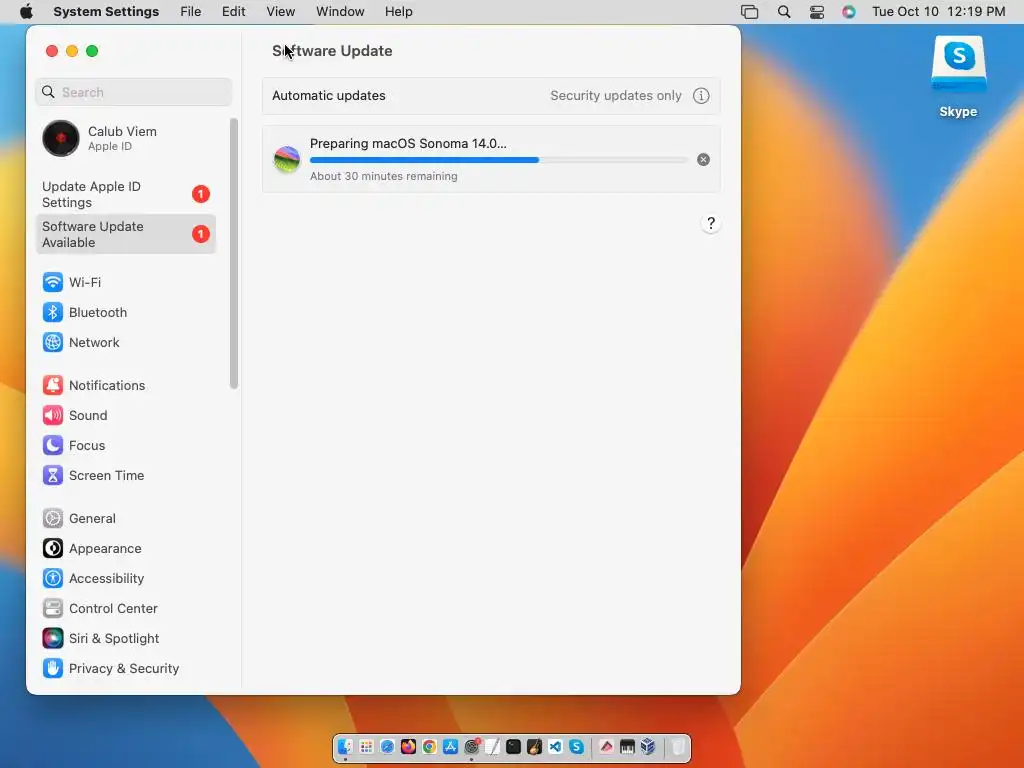Select Update Apple ID Settings item
The height and width of the screenshot is (768, 1024).
point(125,195)
